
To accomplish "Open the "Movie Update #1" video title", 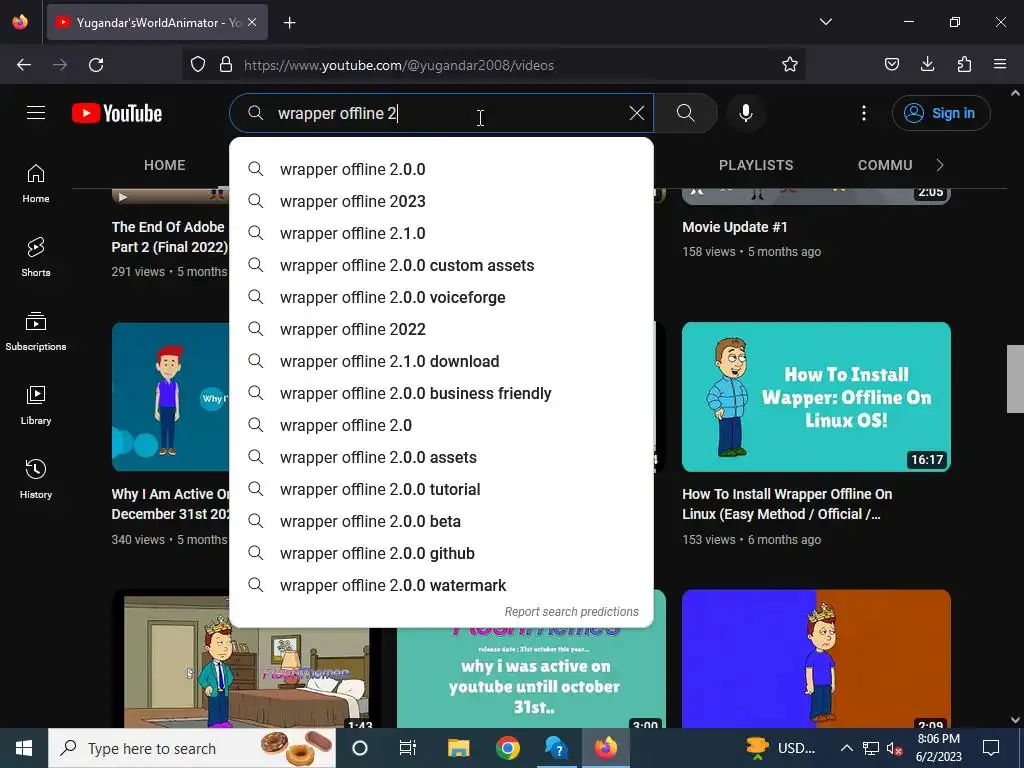I will tap(735, 227).
